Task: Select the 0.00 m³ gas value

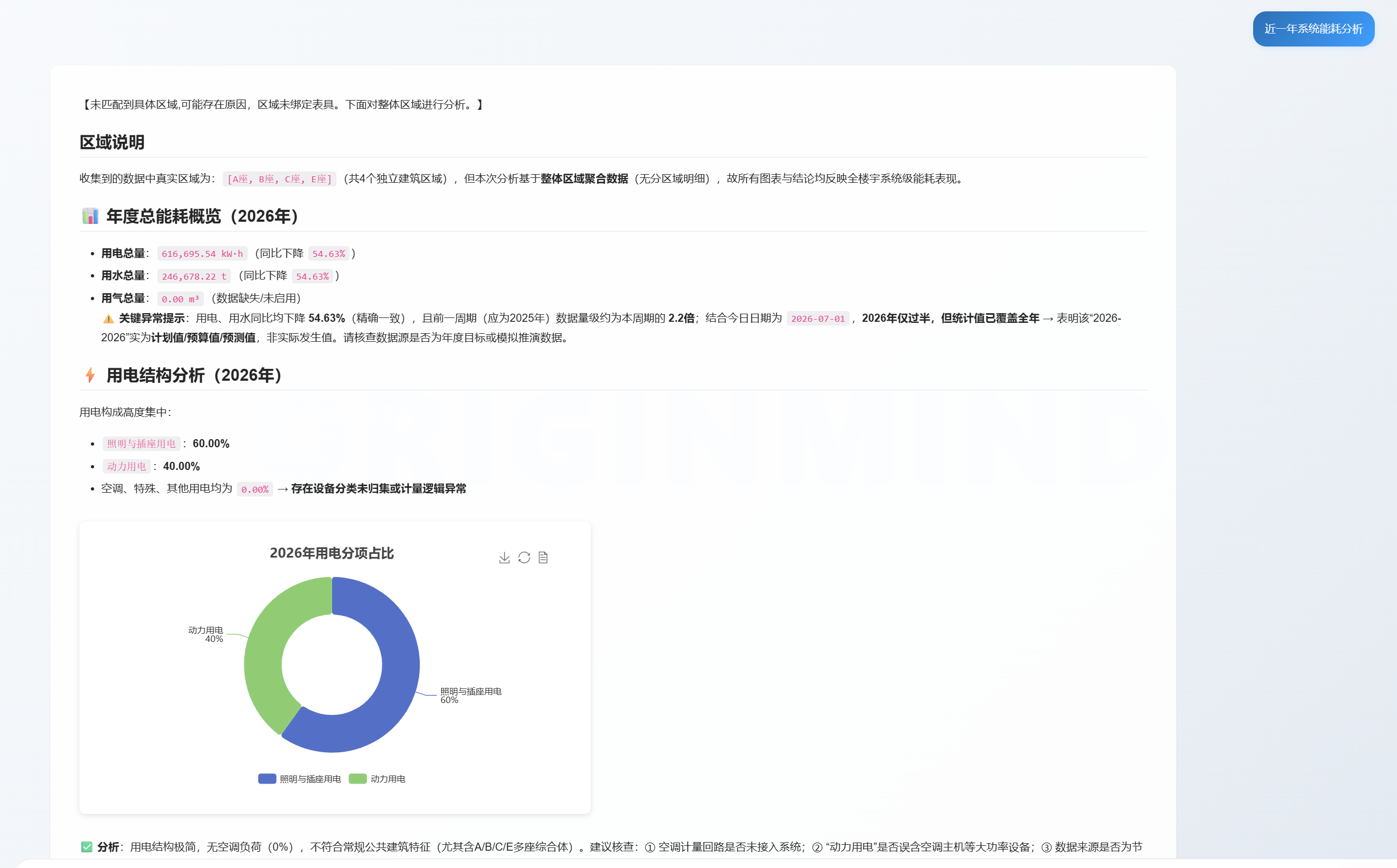Action: (x=180, y=299)
